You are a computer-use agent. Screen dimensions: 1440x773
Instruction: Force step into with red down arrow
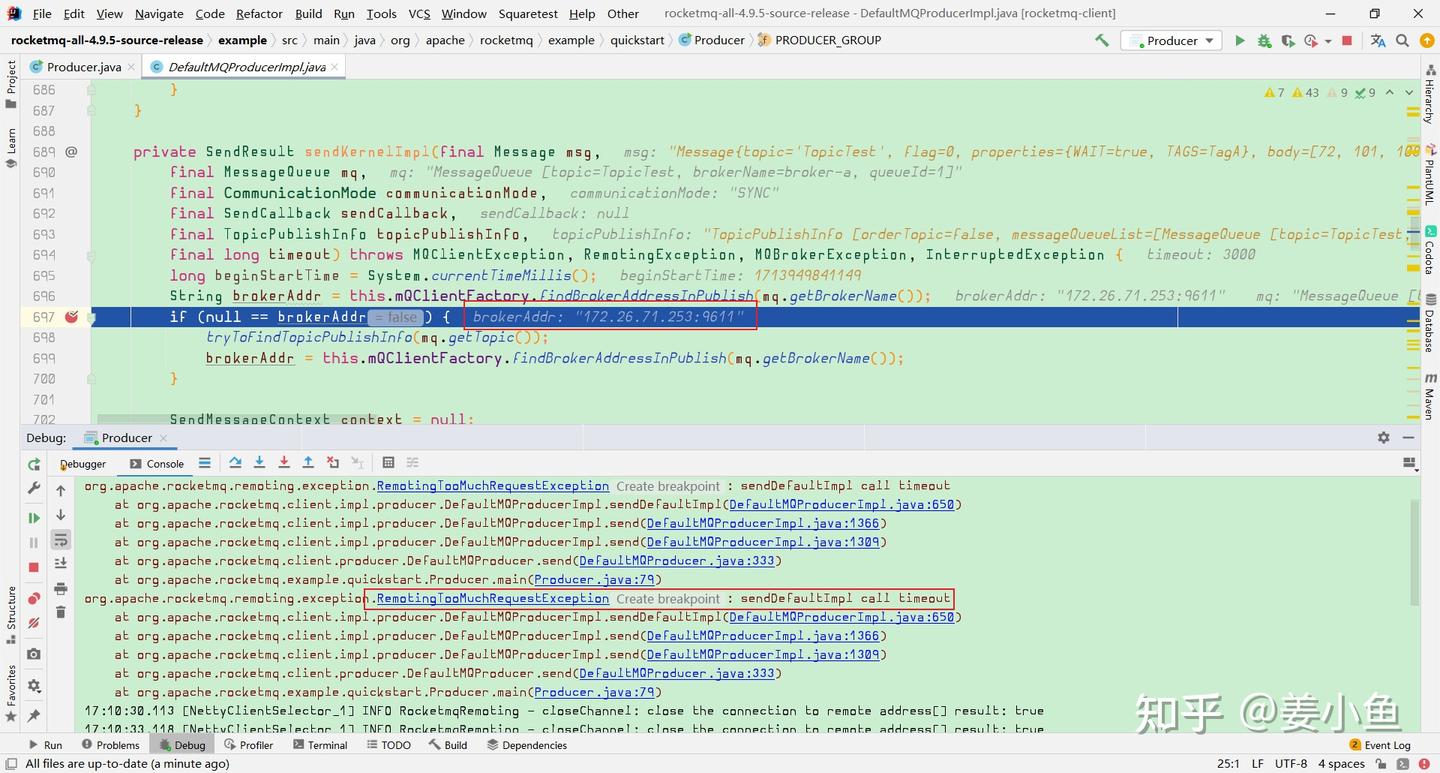284,463
